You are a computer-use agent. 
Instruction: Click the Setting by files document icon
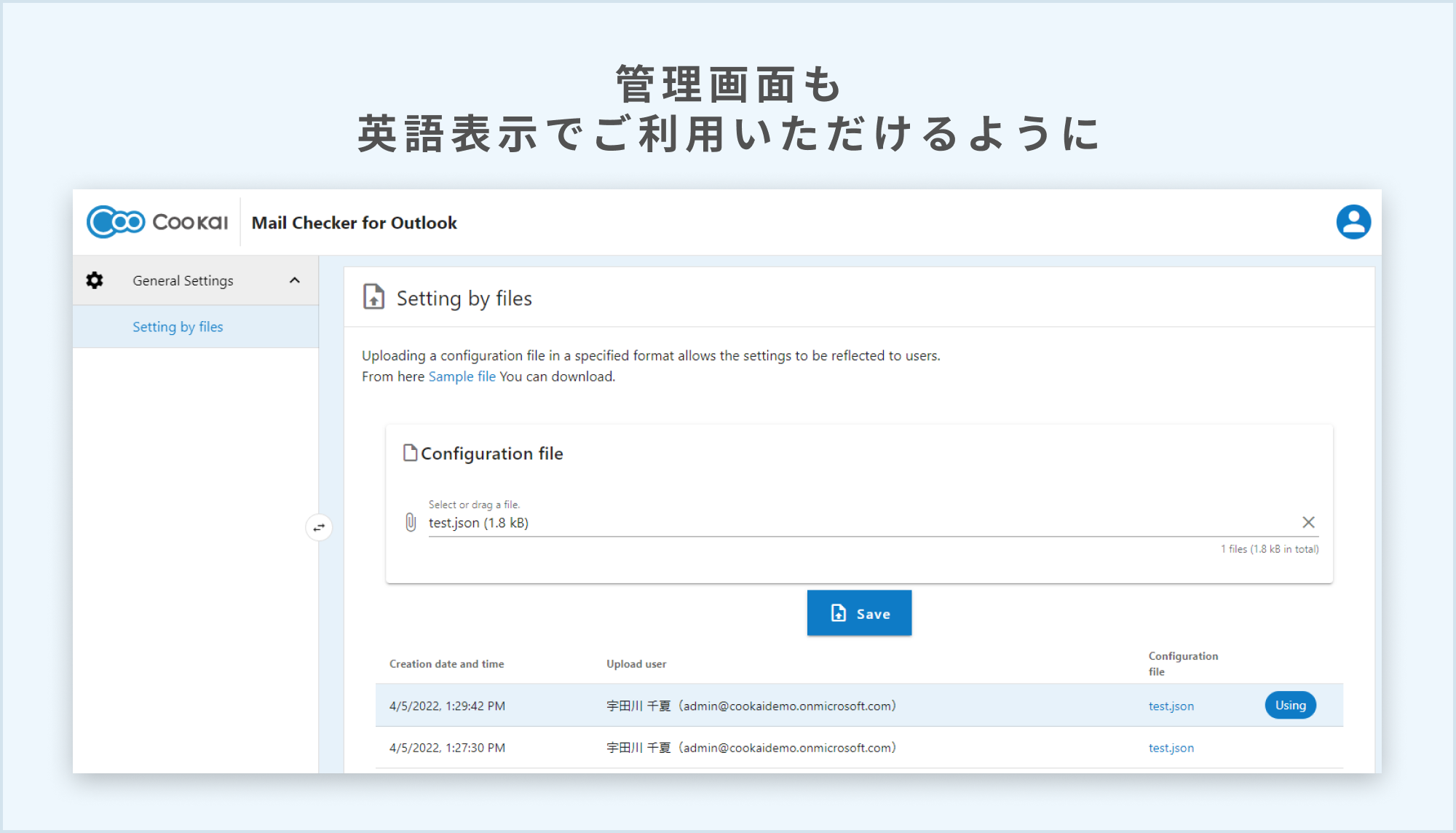tap(373, 297)
